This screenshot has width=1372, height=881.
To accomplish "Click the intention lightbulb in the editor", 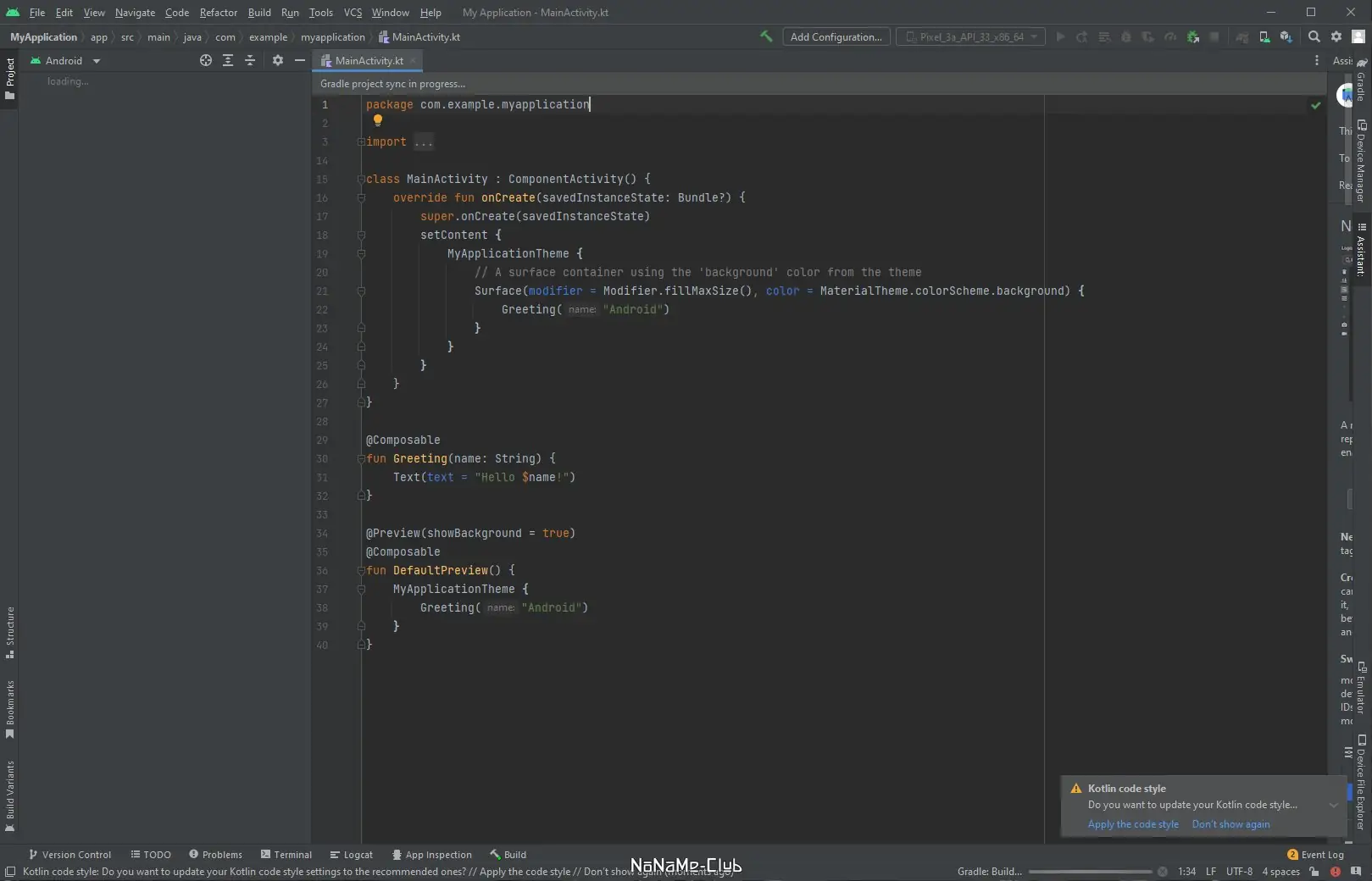I will [x=378, y=120].
